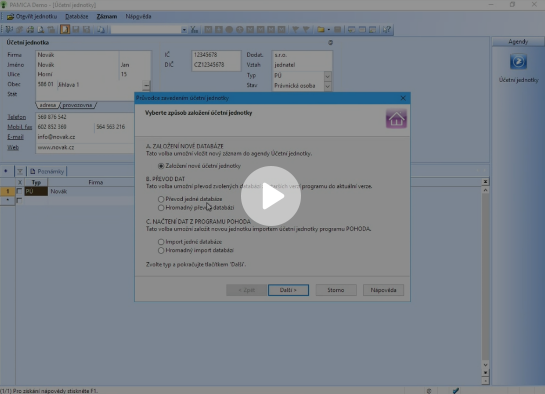Open the Typ dropdown showing PÚ

tap(327, 76)
